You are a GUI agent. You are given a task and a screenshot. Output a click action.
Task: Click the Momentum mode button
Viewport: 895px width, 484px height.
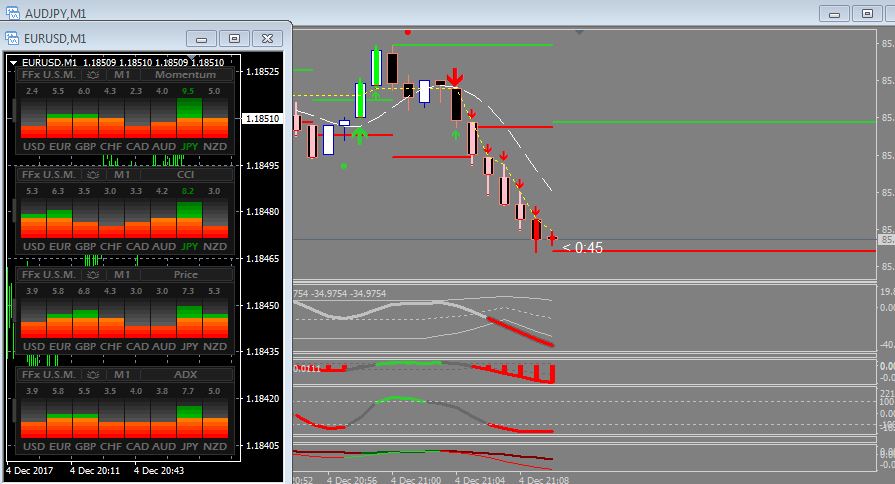(186, 75)
